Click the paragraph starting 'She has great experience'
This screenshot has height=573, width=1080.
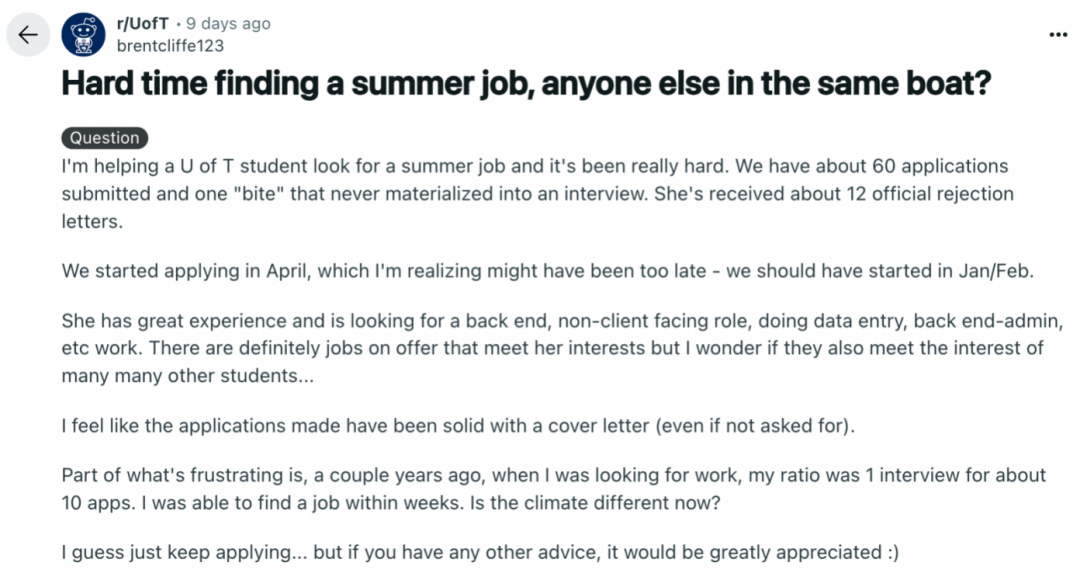(x=562, y=348)
